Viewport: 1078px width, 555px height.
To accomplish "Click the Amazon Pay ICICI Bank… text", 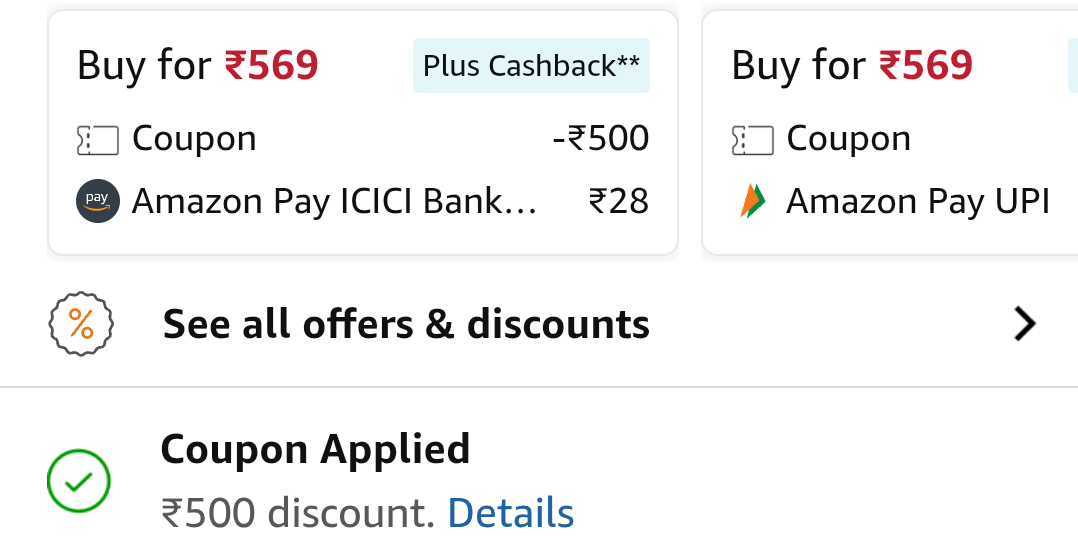I will [334, 202].
